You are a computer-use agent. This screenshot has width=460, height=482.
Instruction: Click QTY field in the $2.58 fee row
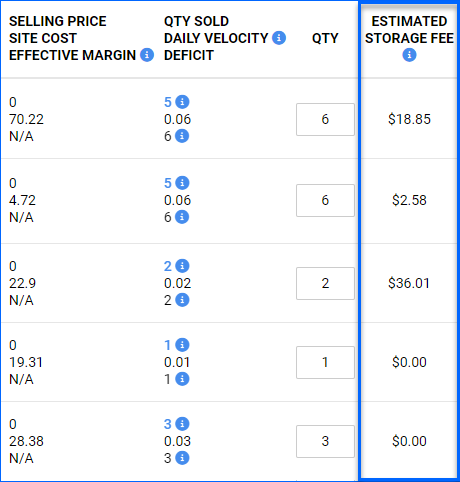coord(325,200)
